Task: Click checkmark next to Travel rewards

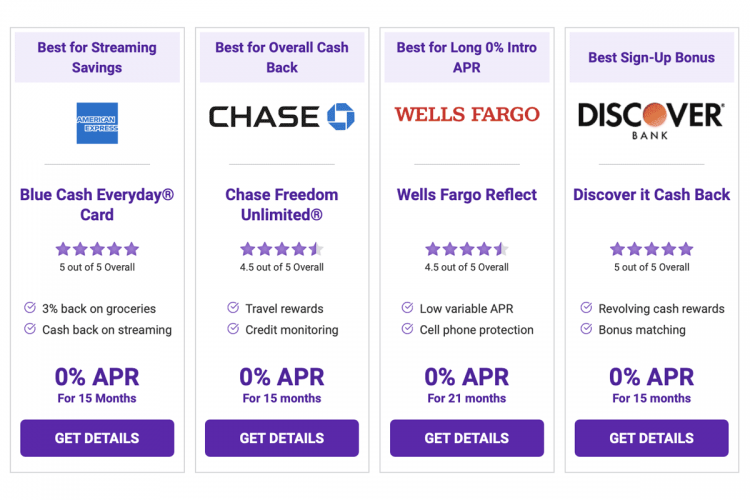Action: pyautogui.click(x=233, y=308)
